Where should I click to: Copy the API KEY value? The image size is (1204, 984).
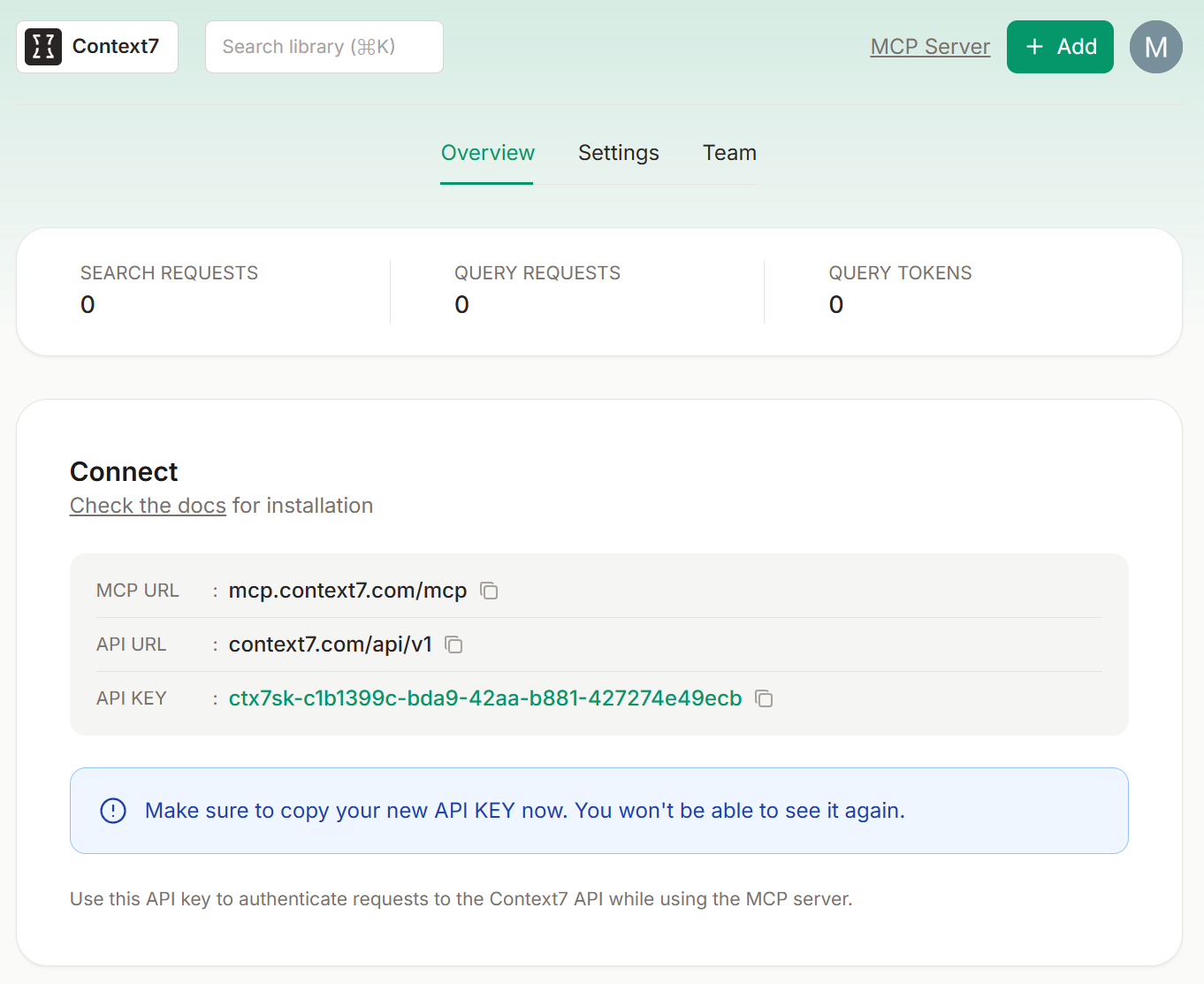(764, 698)
